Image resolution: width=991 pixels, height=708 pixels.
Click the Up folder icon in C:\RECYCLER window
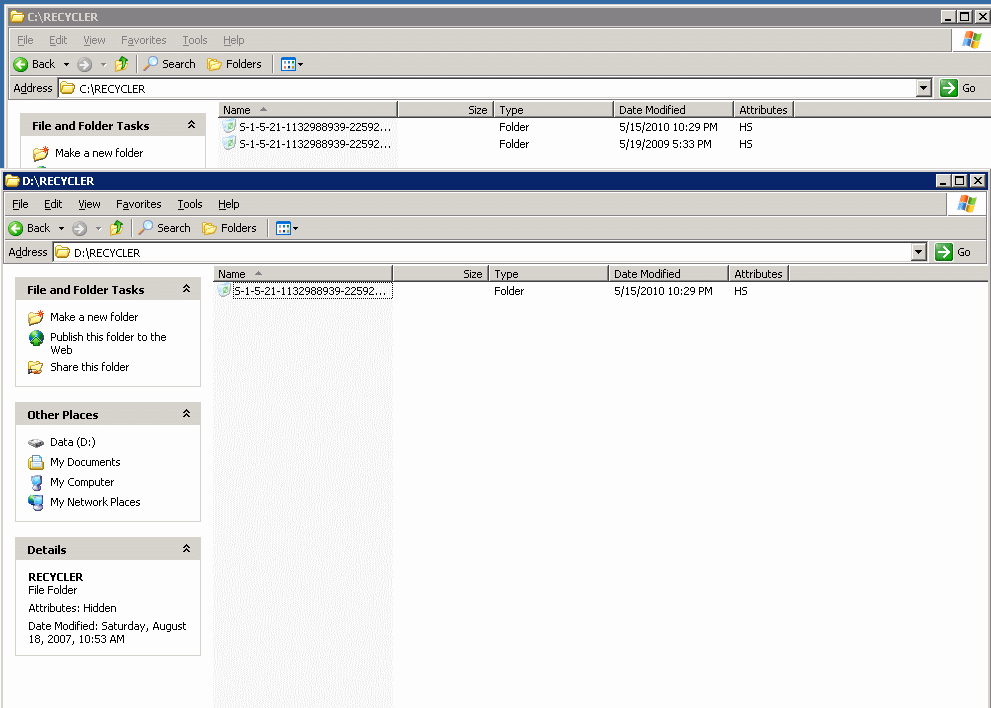pyautogui.click(x=121, y=63)
